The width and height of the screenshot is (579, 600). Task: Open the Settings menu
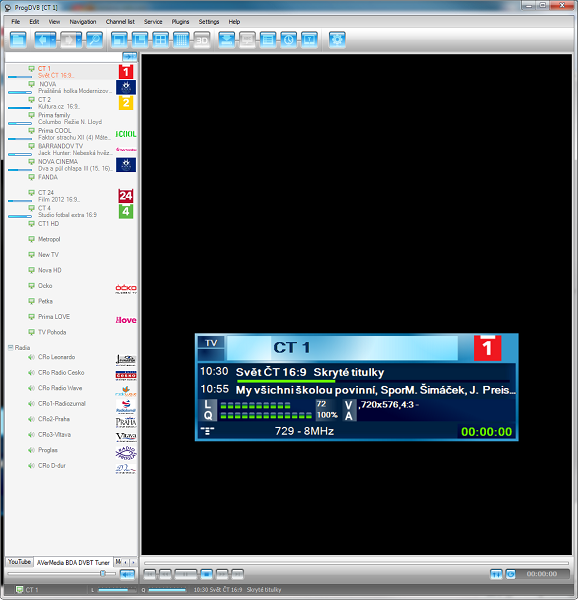(209, 21)
